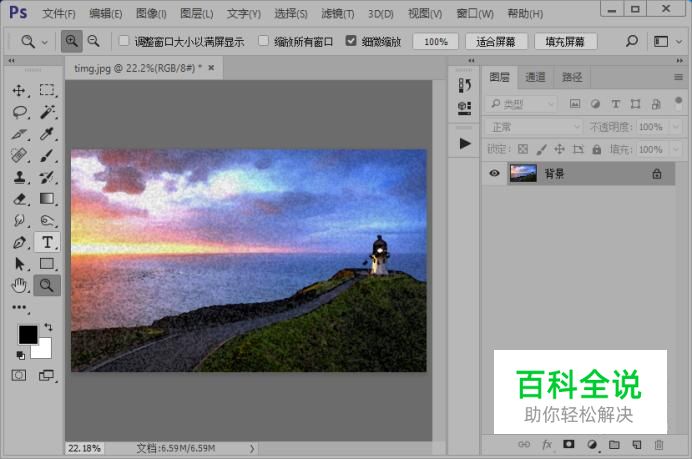The image size is (692, 459).
Task: Select the Magic Wand tool
Action: (x=47, y=112)
